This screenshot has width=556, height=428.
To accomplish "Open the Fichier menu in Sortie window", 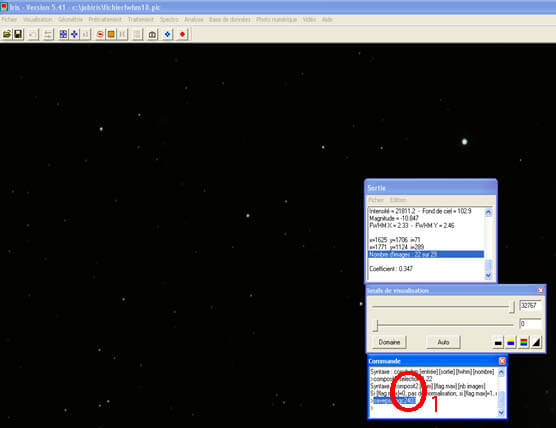I will [x=376, y=200].
